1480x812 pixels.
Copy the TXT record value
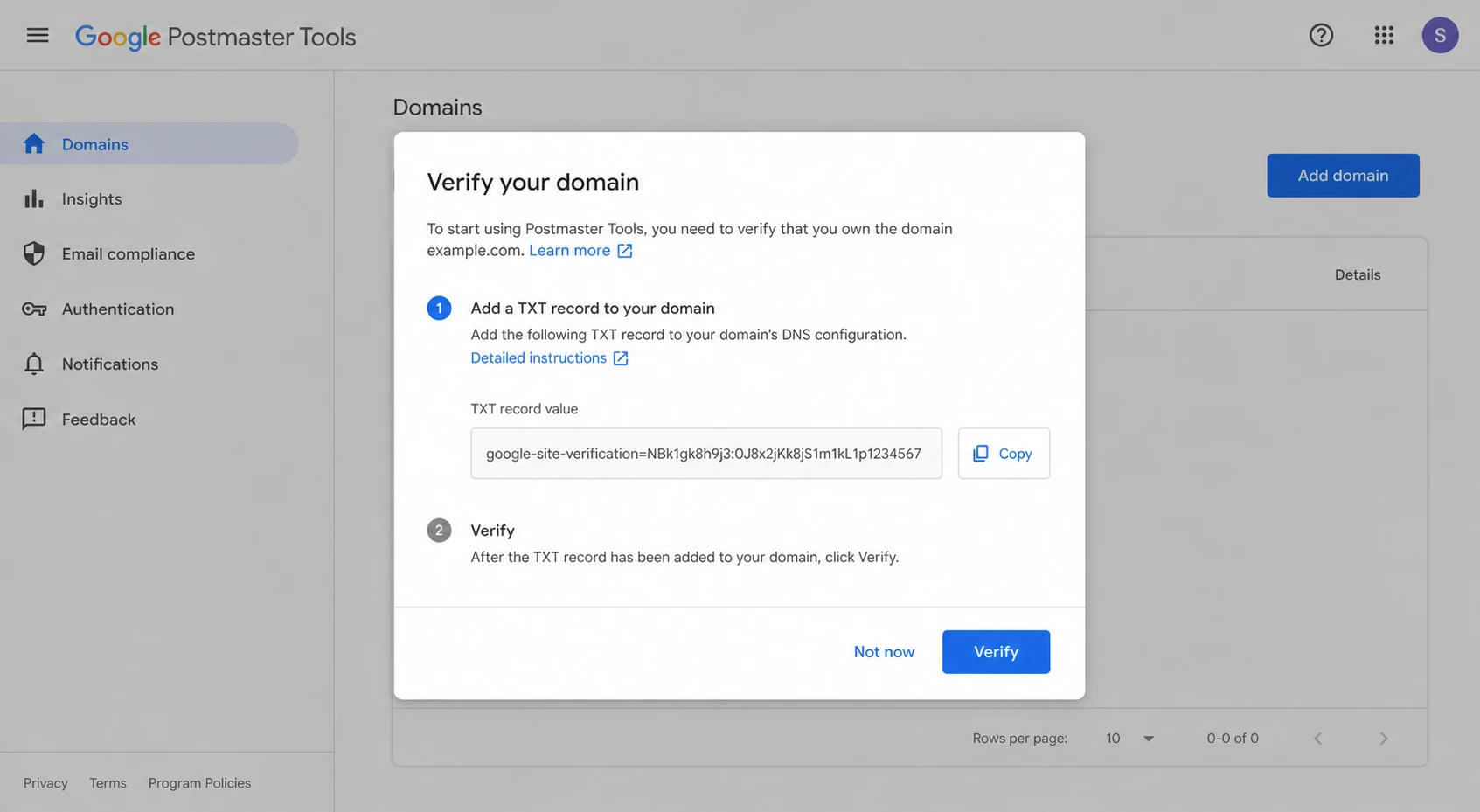[1004, 453]
